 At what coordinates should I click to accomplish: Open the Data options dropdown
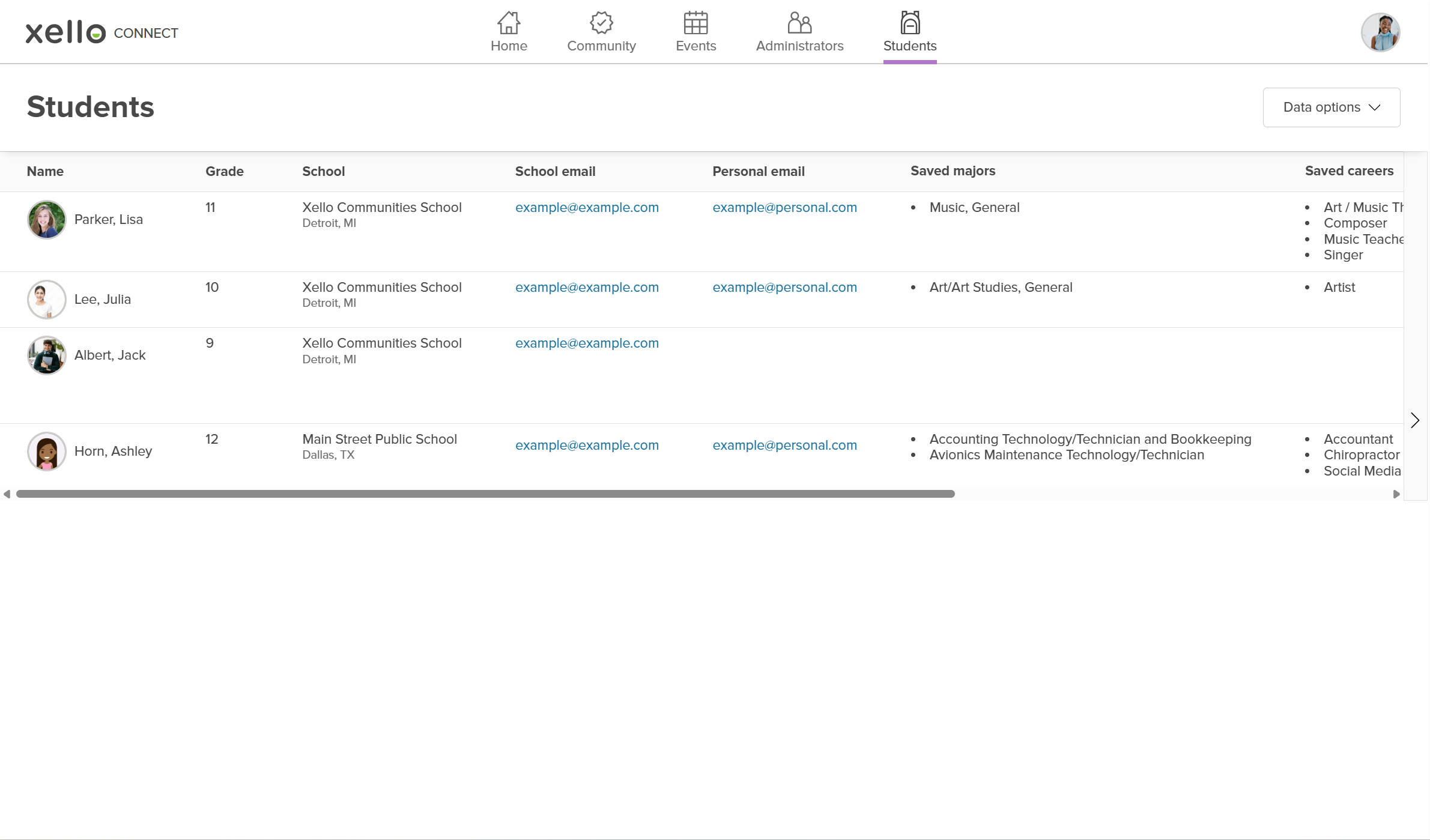click(1331, 107)
